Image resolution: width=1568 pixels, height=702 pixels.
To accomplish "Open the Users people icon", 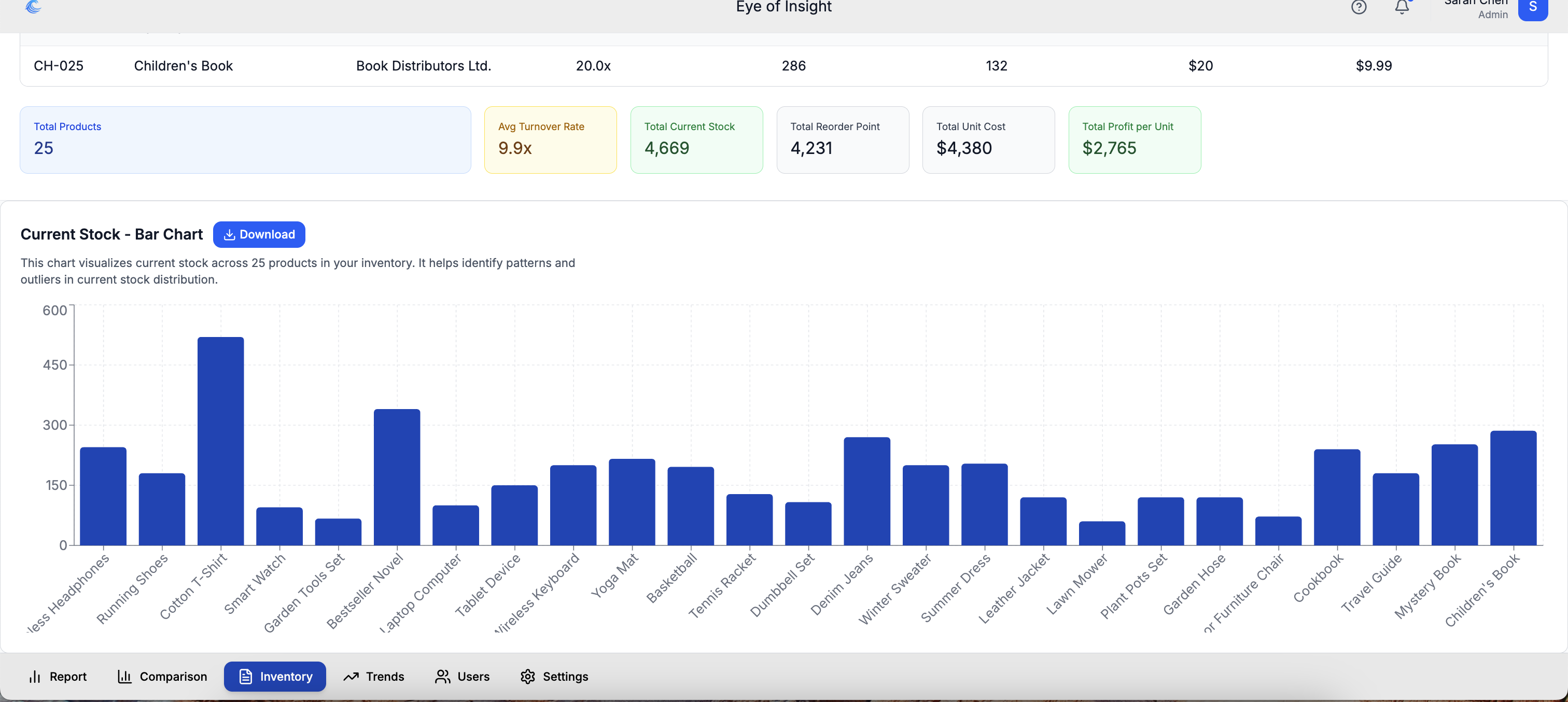I will coord(442,676).
